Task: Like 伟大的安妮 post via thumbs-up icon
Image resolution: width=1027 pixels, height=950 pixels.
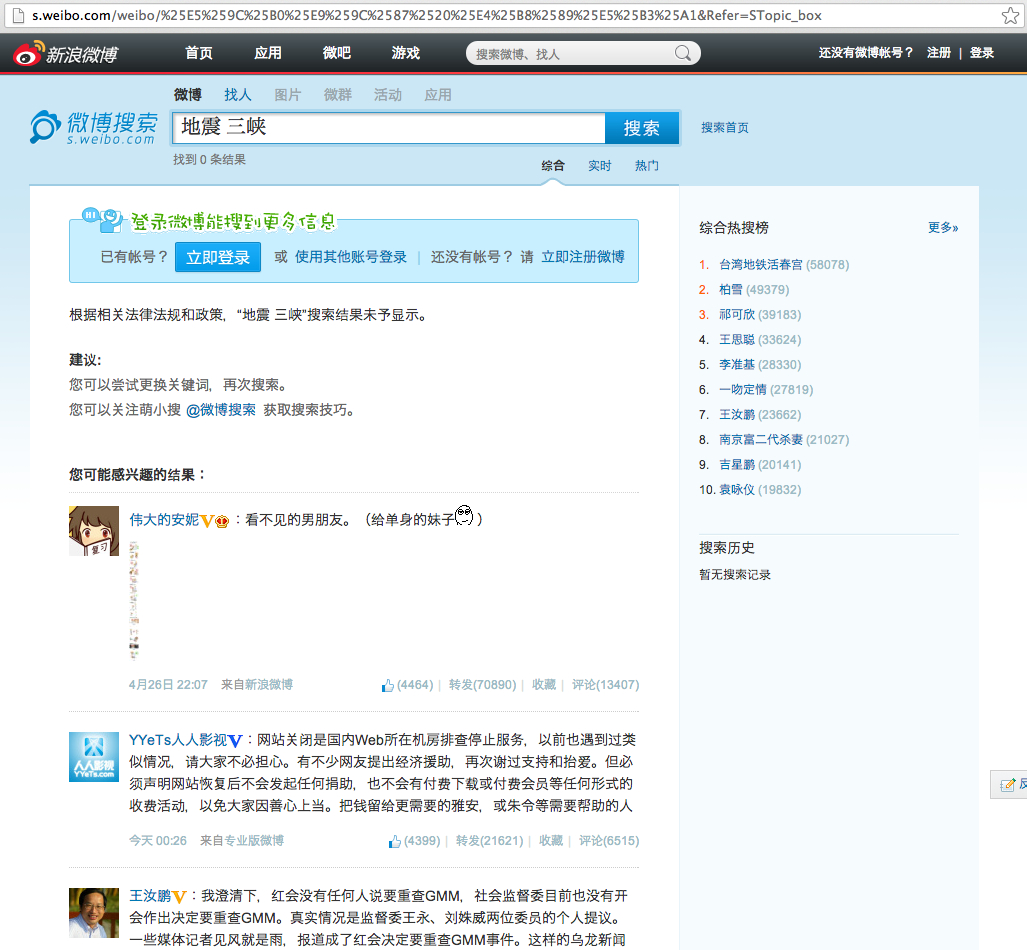Action: 388,685
